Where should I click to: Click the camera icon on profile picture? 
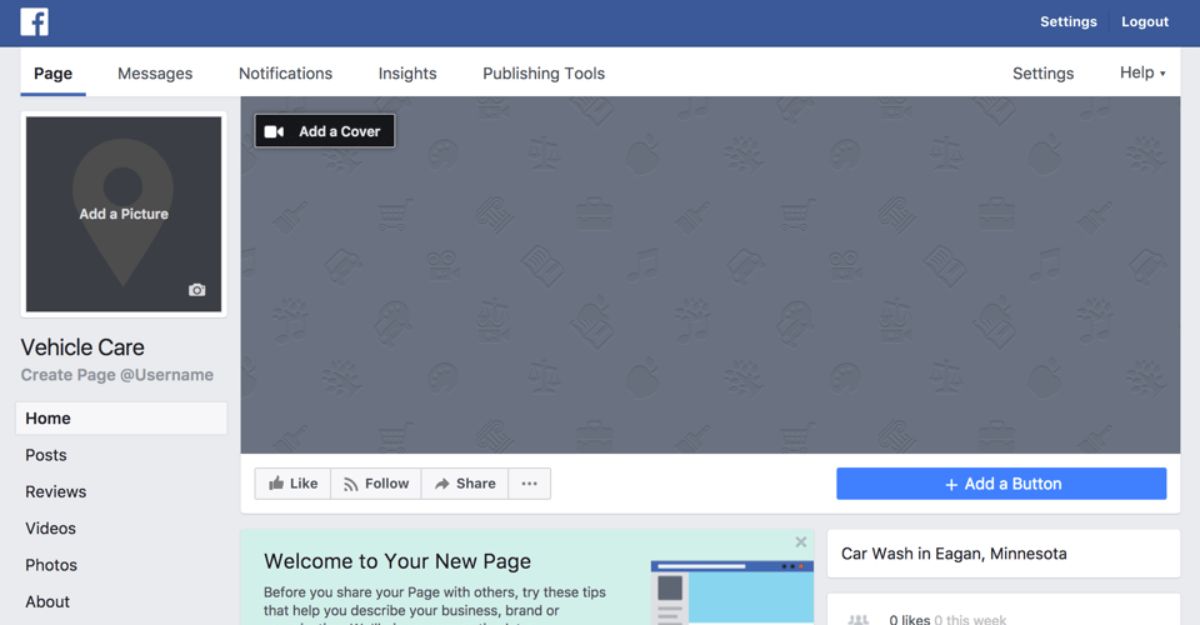click(x=197, y=290)
